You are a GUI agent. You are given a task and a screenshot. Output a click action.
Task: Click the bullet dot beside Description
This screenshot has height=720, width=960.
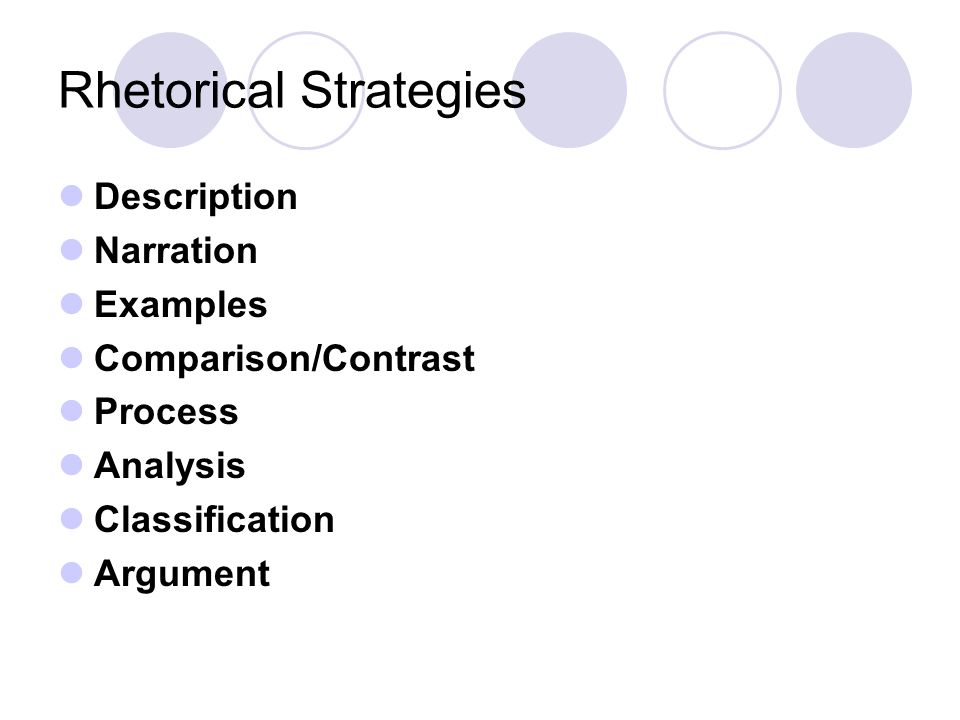coord(72,196)
